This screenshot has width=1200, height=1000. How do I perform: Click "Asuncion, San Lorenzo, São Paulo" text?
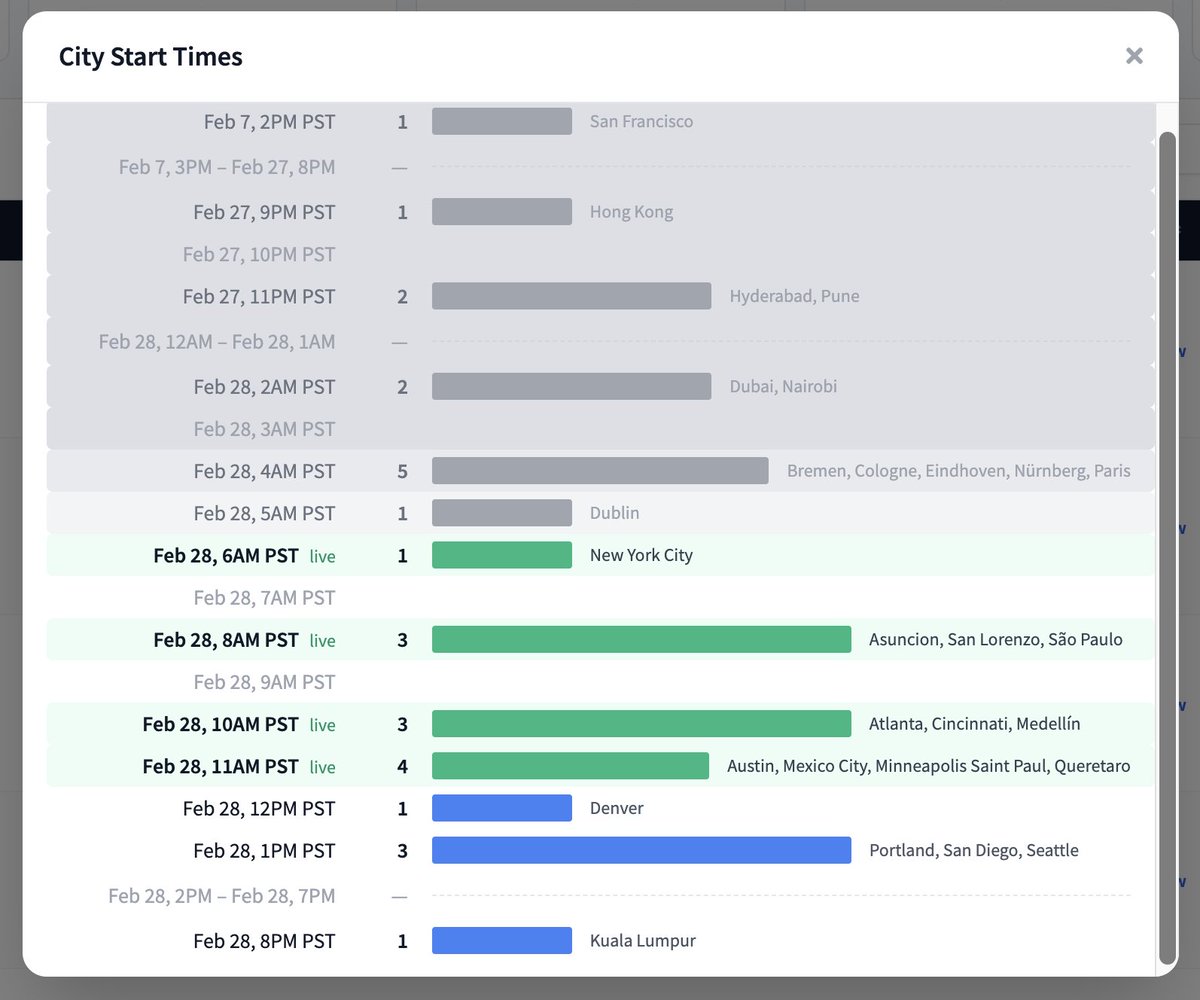(x=996, y=639)
